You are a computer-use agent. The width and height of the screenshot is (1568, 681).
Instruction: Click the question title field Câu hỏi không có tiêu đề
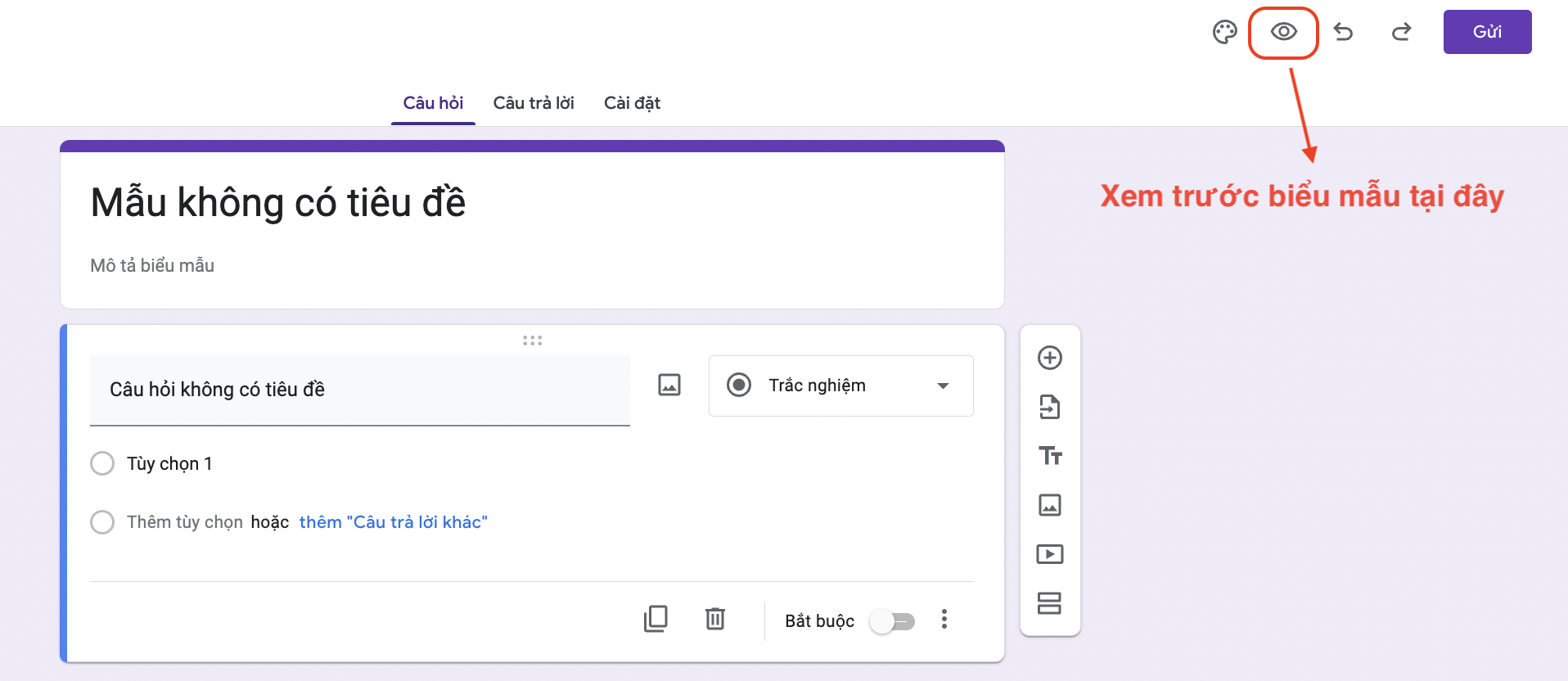coord(360,390)
